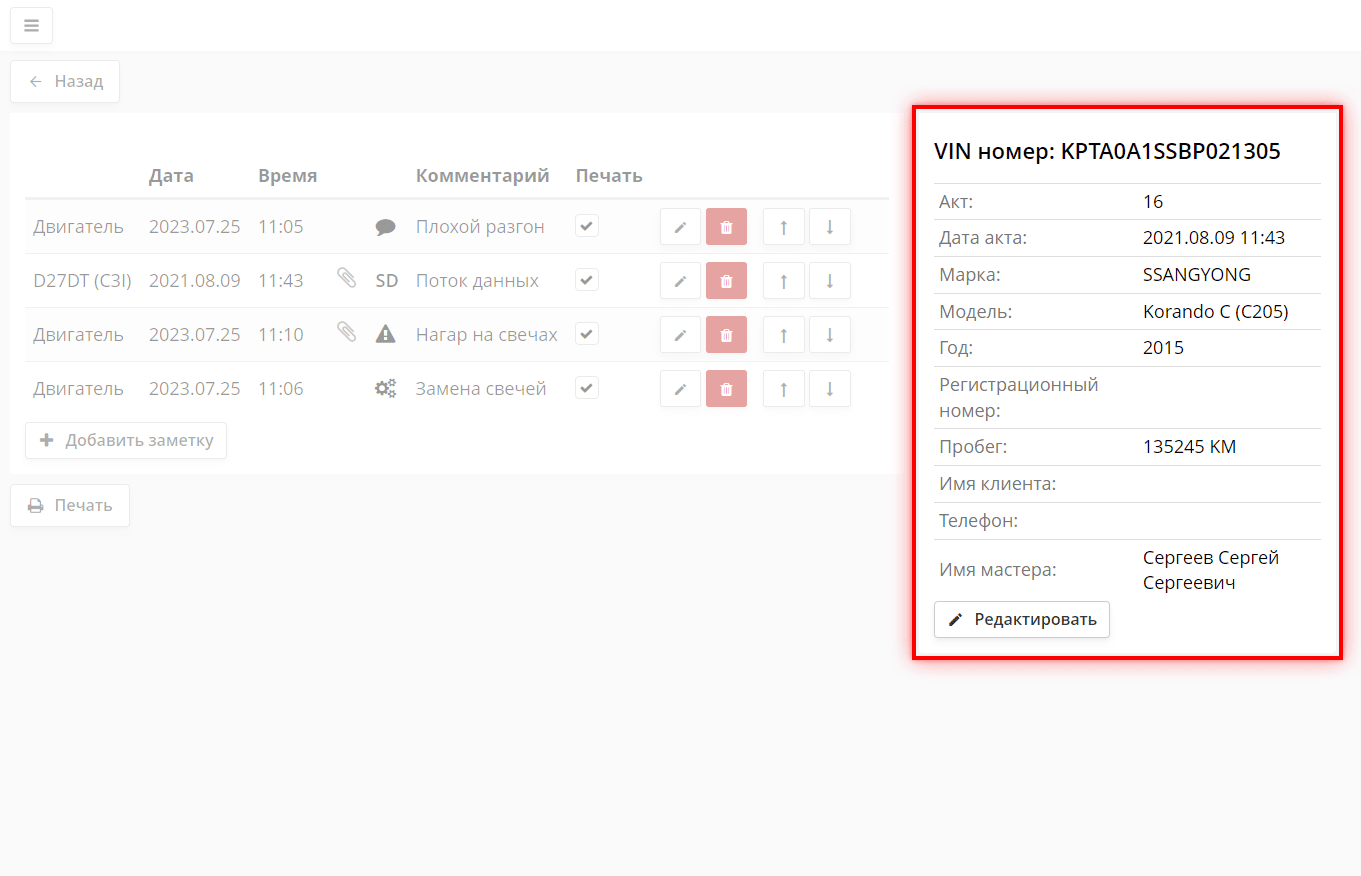Go back with Назад button
Image resolution: width=1361 pixels, height=876 pixels.
(x=65, y=82)
